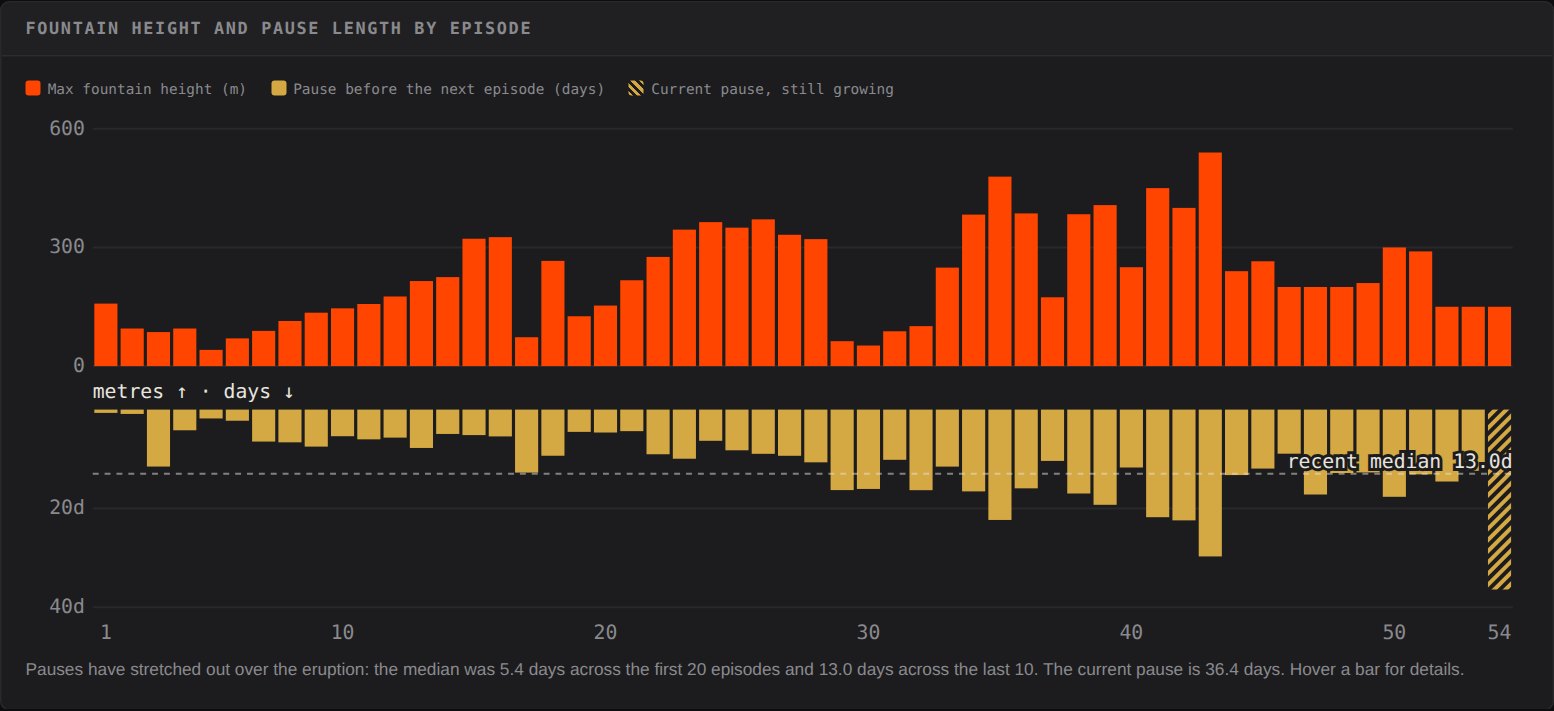Click the hatched Current pause legend swatch

(636, 88)
